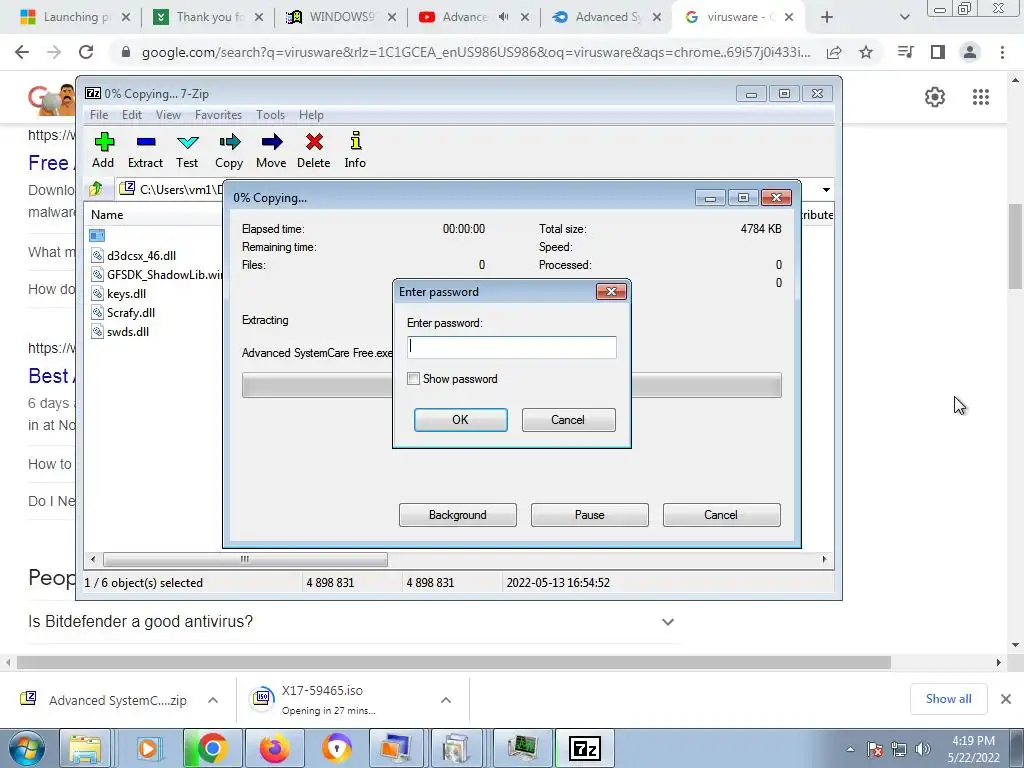The image size is (1024, 768).
Task: Open Chrome tab search dropdown
Action: (x=904, y=17)
